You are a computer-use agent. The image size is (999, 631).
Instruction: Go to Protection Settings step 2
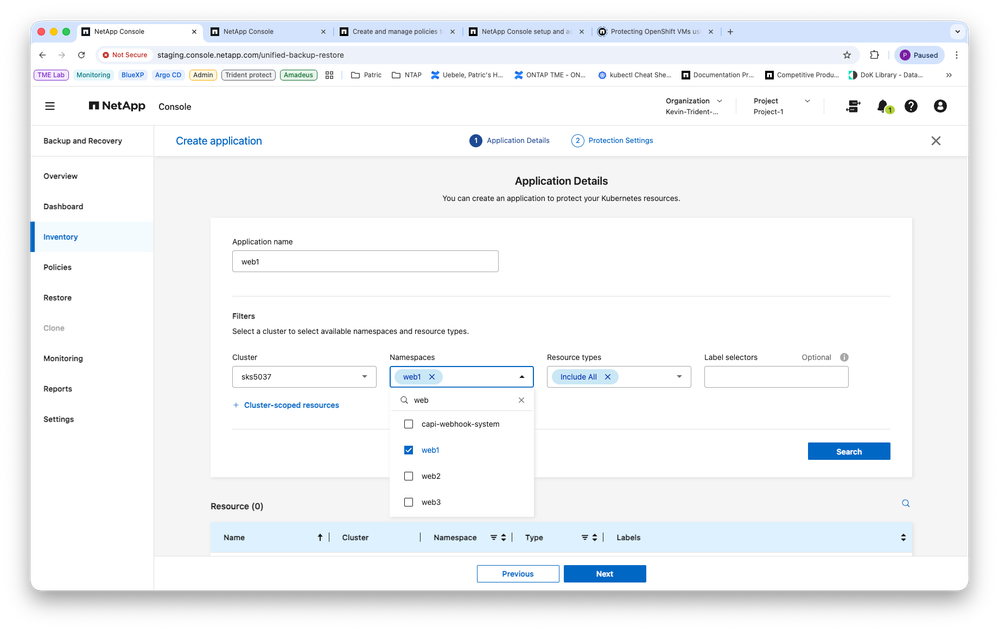(612, 140)
